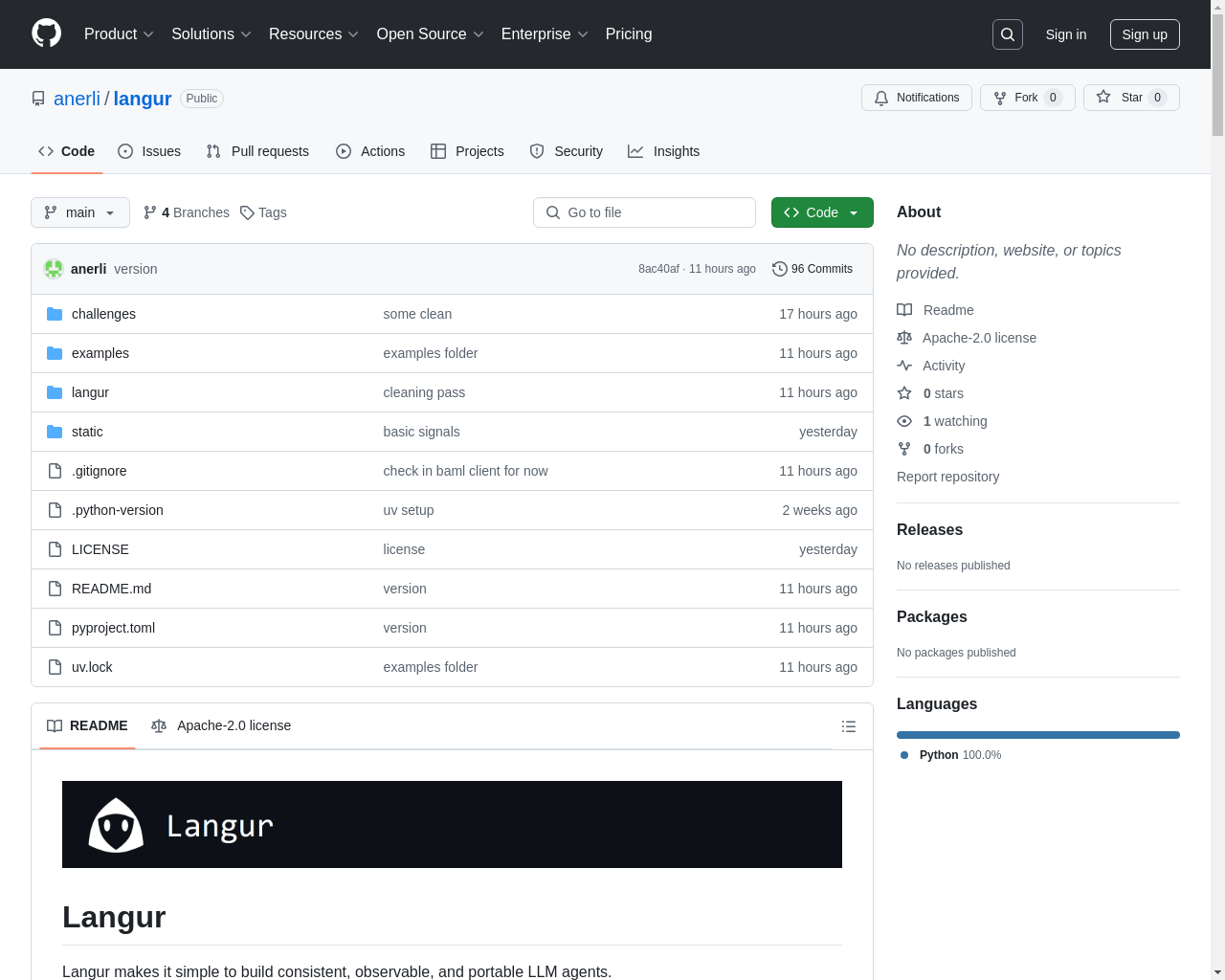Expand the Enterprise menu
1225x980 pixels.
545,34
